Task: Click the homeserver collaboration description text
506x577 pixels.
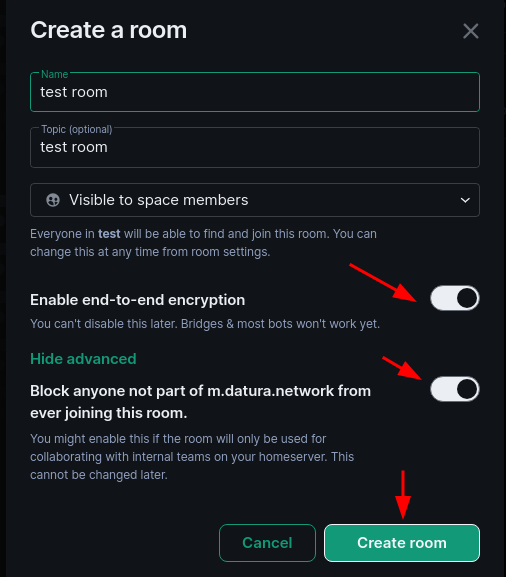Action: [192, 457]
